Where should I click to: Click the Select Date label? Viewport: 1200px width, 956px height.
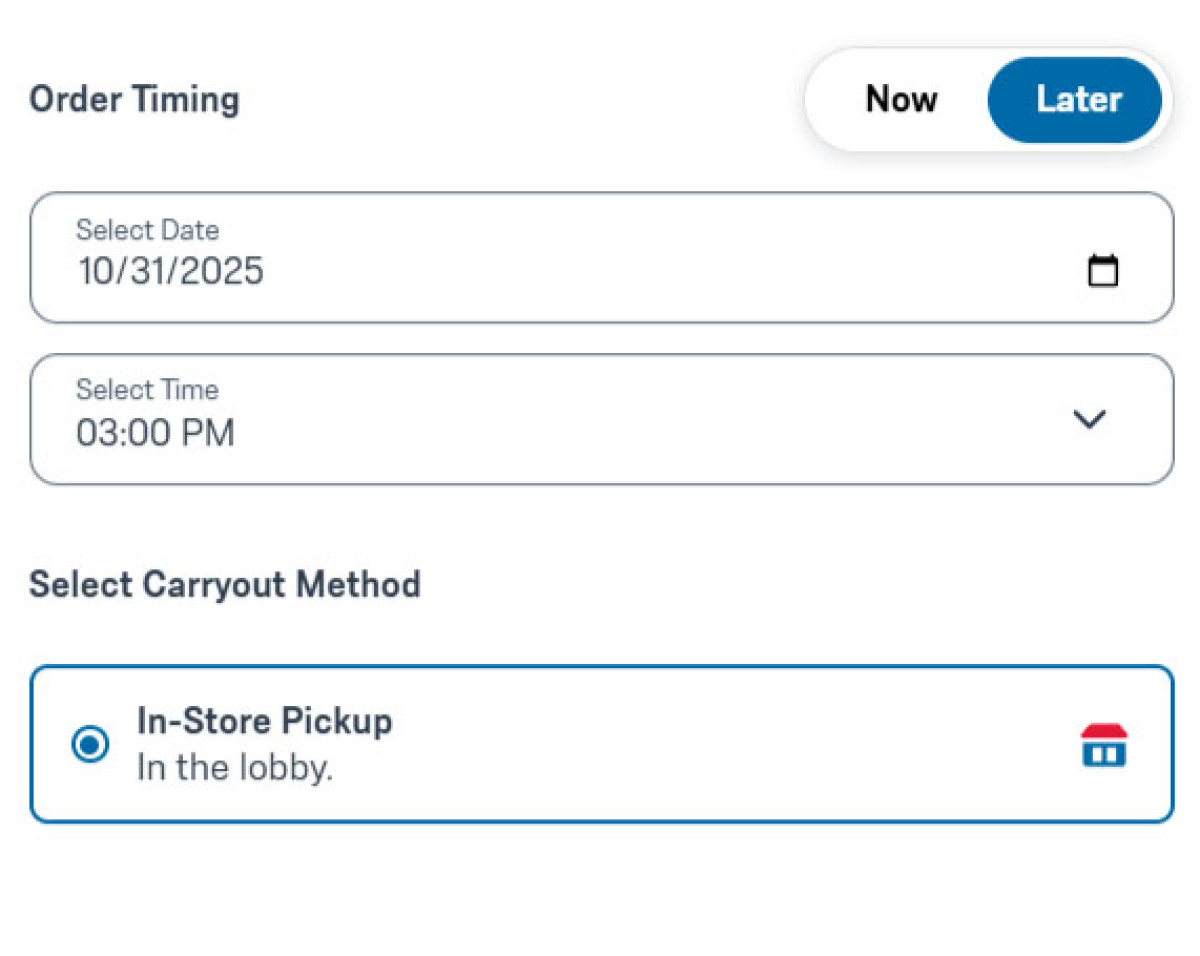[147, 230]
